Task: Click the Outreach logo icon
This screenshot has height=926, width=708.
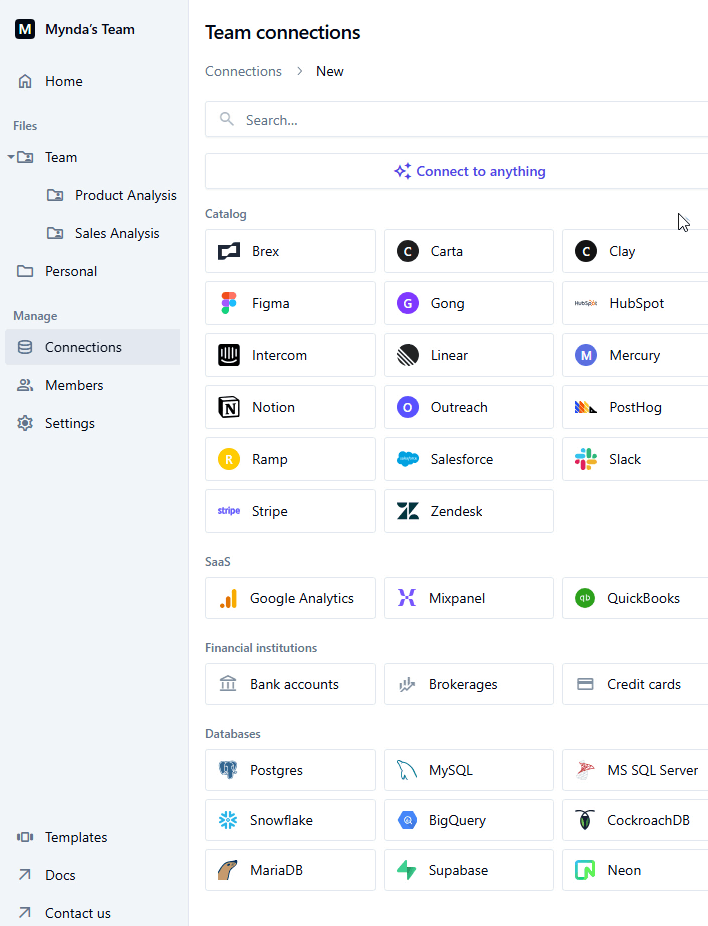Action: coord(407,407)
